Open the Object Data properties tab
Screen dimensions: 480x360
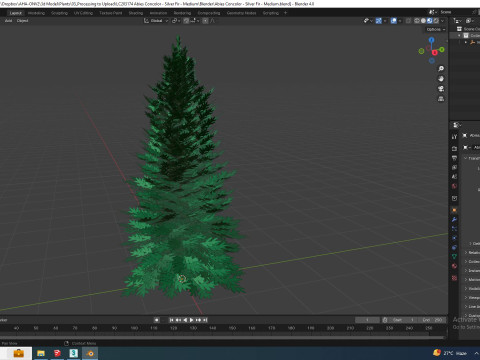pos(454,257)
